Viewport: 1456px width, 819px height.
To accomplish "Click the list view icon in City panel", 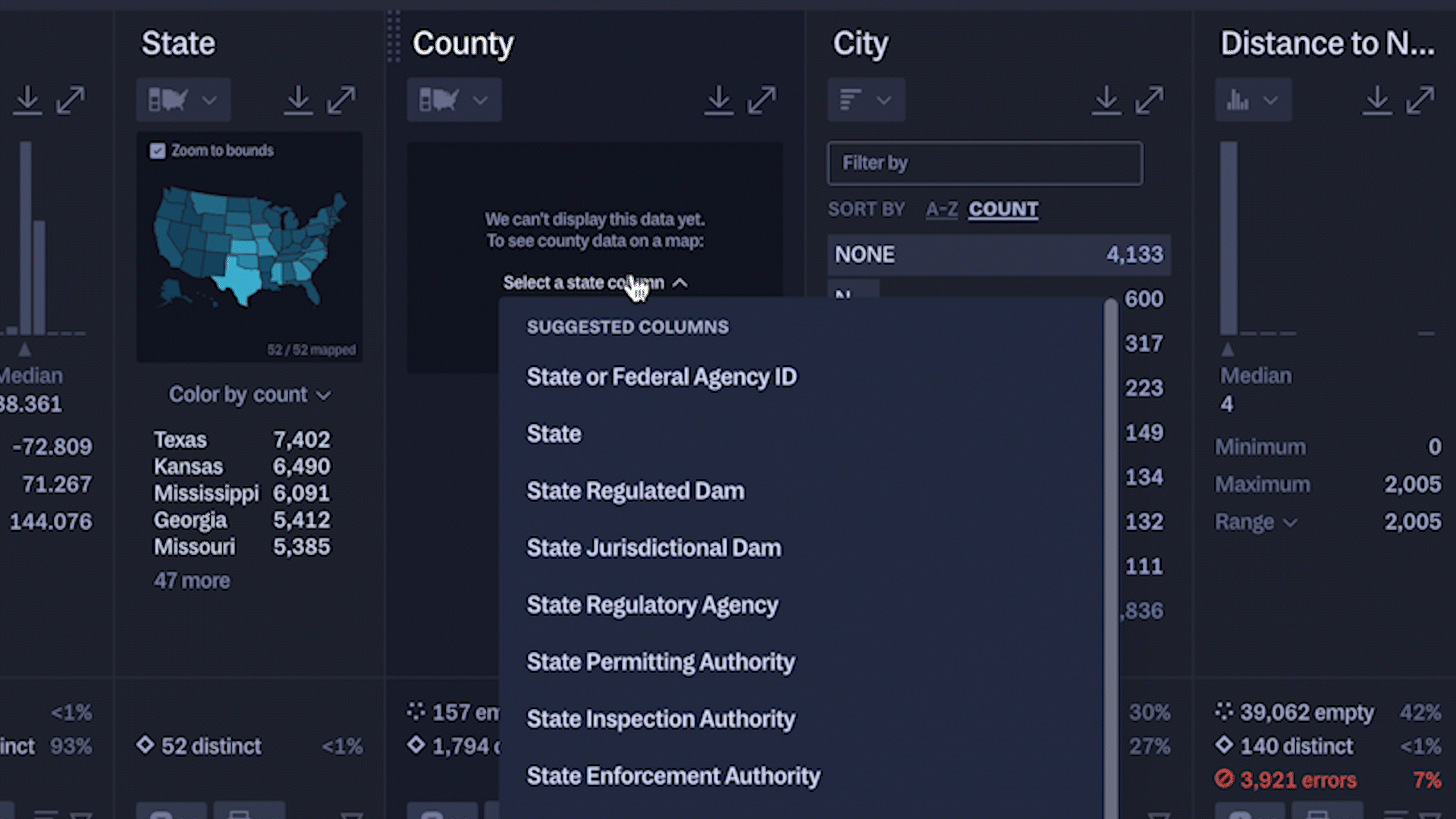I will click(866, 99).
